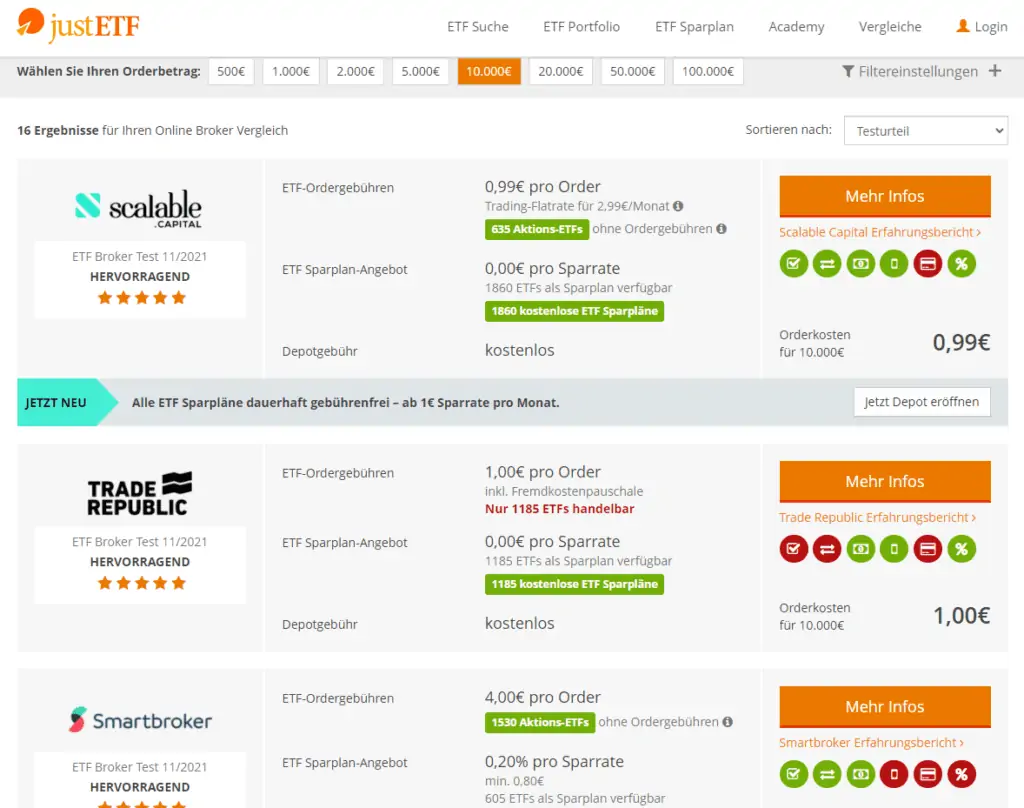Click Scalable Capital's green checkmark icon
The height and width of the screenshot is (808, 1024).
click(x=793, y=264)
